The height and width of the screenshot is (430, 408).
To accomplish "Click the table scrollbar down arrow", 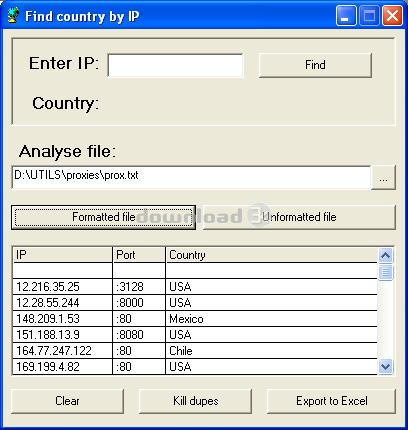I will [386, 367].
